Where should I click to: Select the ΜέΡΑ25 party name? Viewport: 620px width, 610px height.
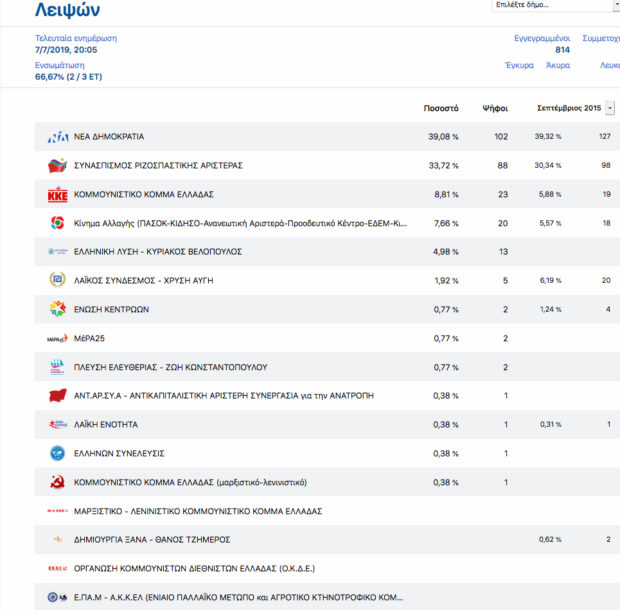[89, 338]
